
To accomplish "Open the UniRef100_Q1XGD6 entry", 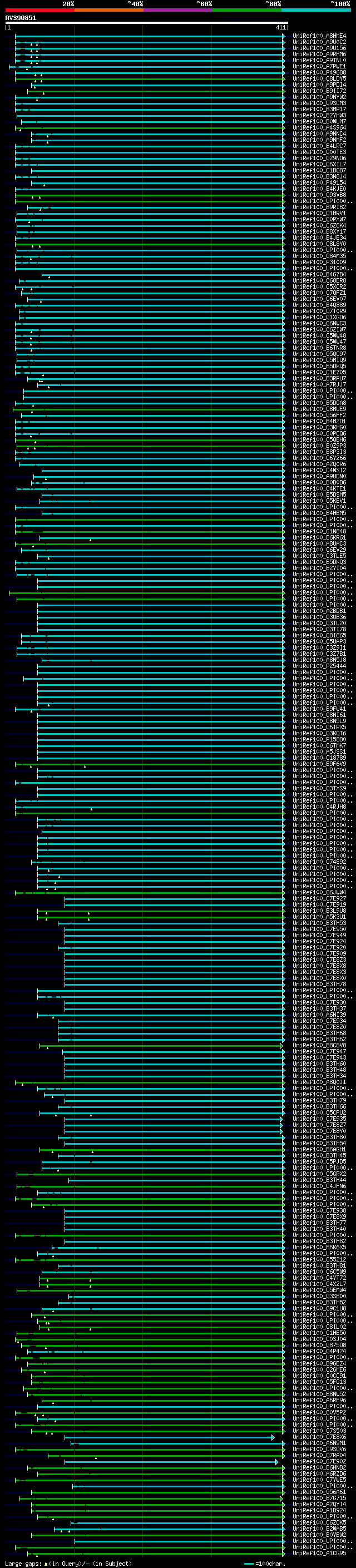I will click(x=319, y=317).
